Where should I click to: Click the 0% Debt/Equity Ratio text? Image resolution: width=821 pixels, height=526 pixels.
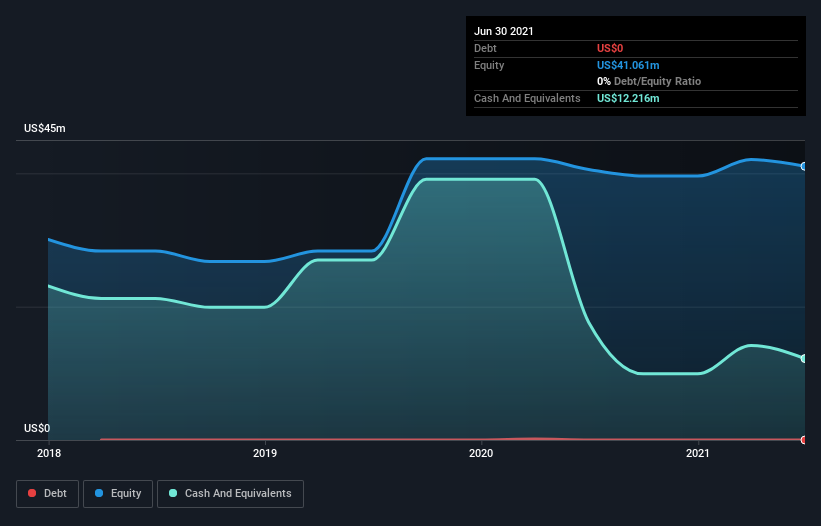point(649,81)
